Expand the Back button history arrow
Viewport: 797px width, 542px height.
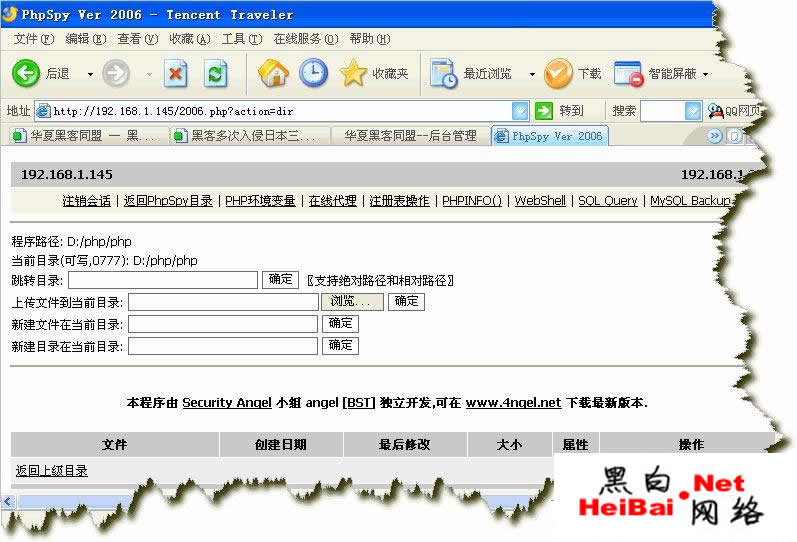(90, 74)
